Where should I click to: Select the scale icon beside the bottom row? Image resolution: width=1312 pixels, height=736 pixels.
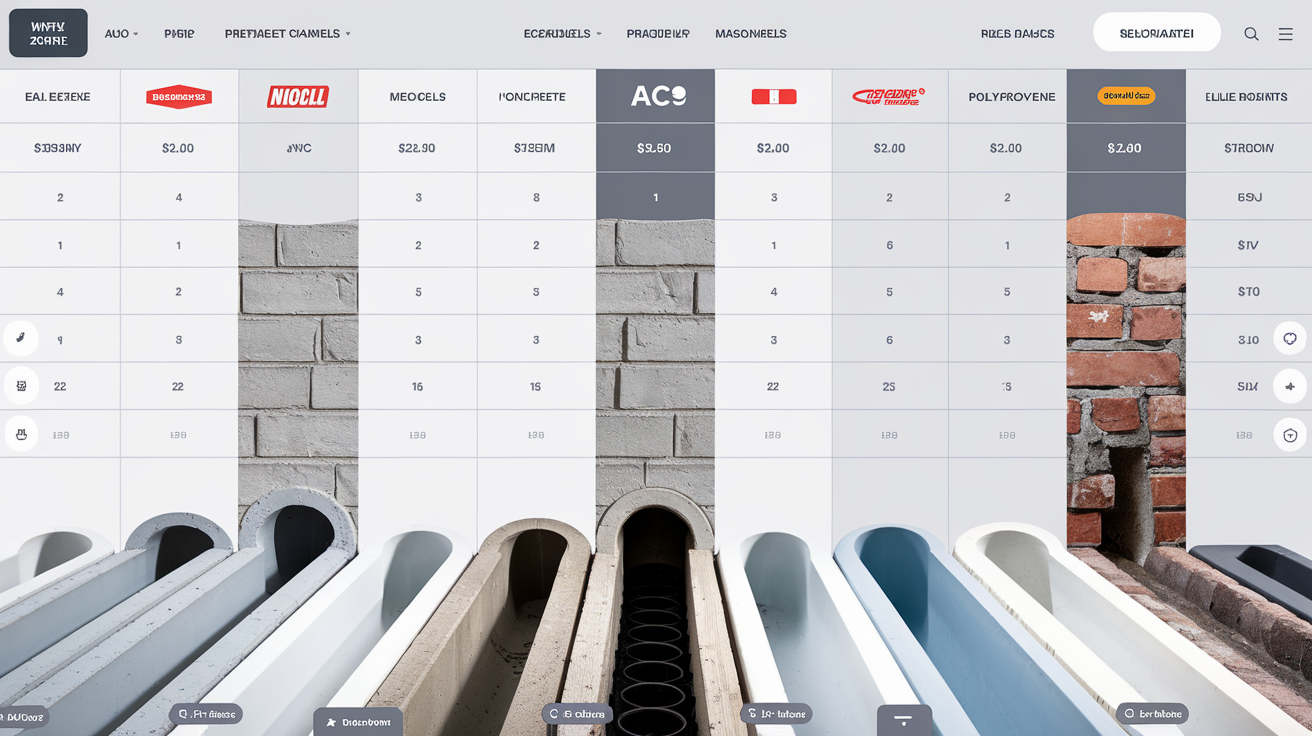(x=21, y=434)
